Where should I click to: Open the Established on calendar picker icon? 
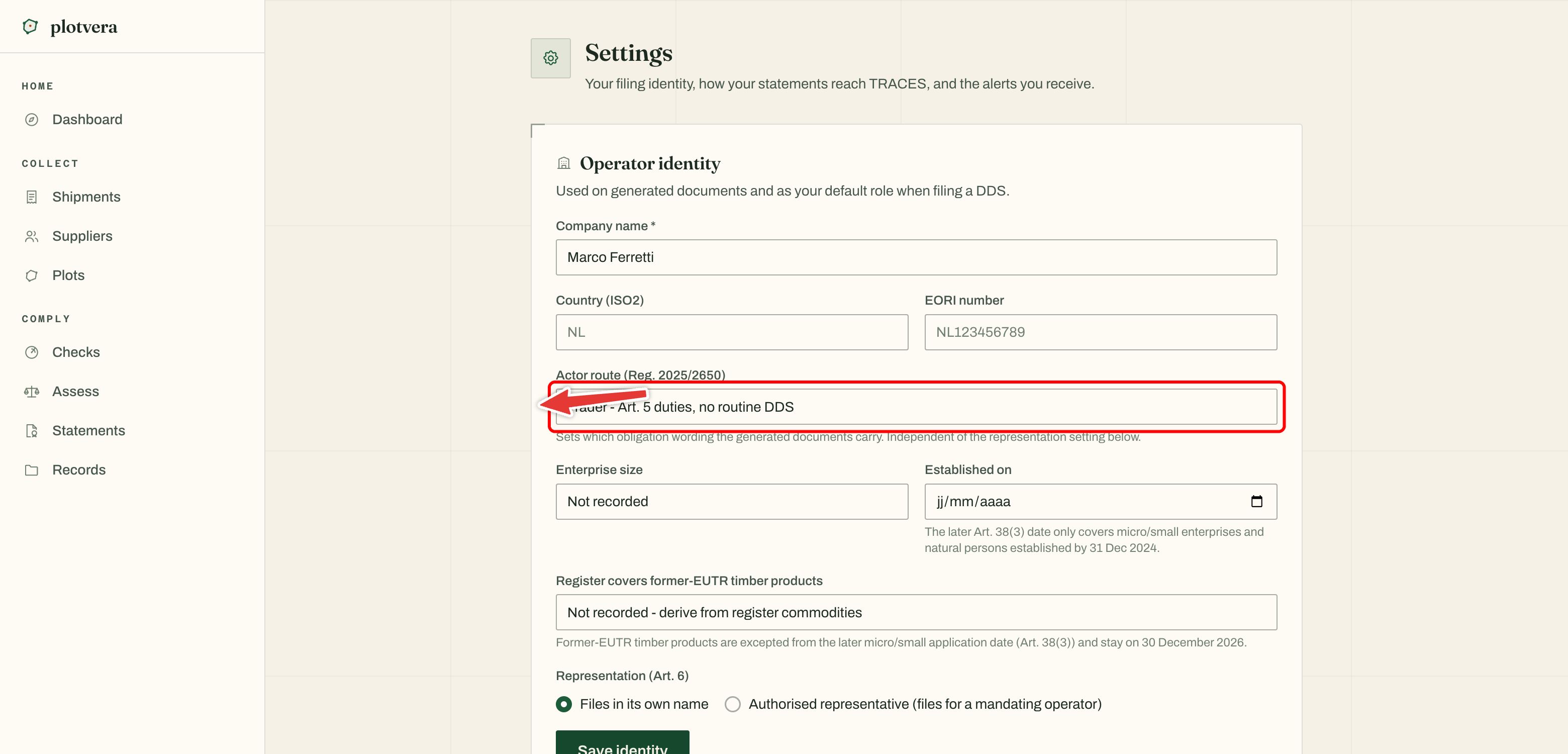point(1256,501)
